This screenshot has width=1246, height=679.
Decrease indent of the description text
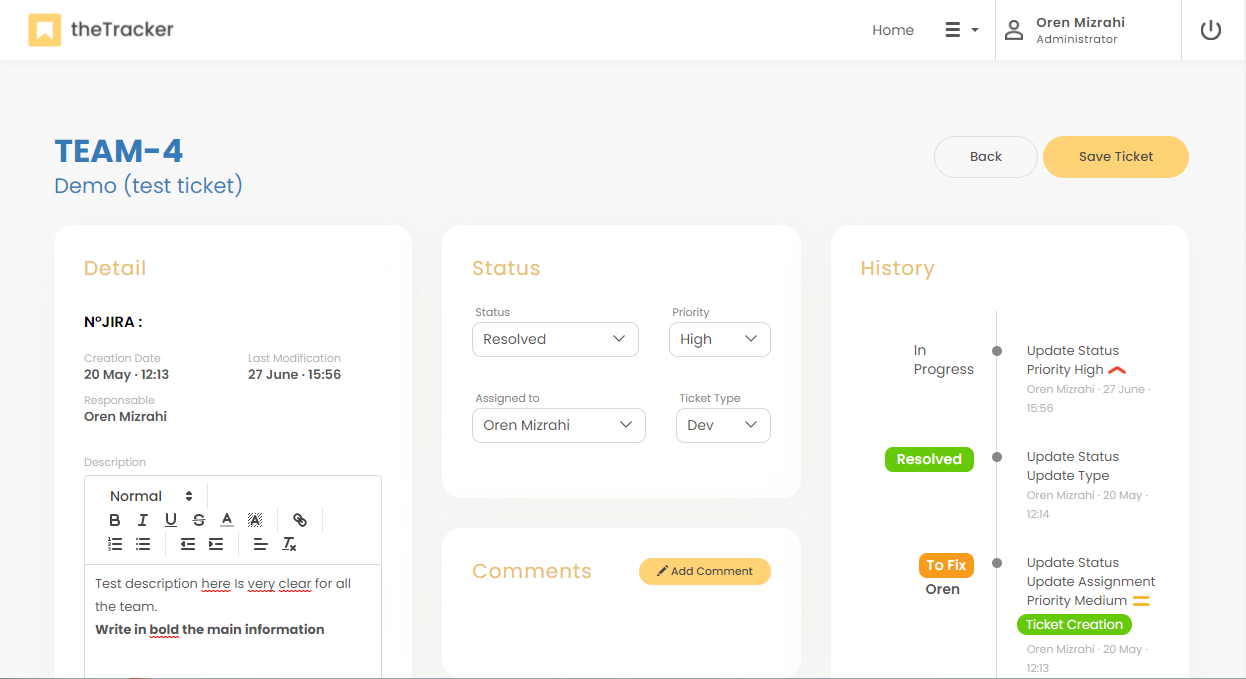coord(188,544)
